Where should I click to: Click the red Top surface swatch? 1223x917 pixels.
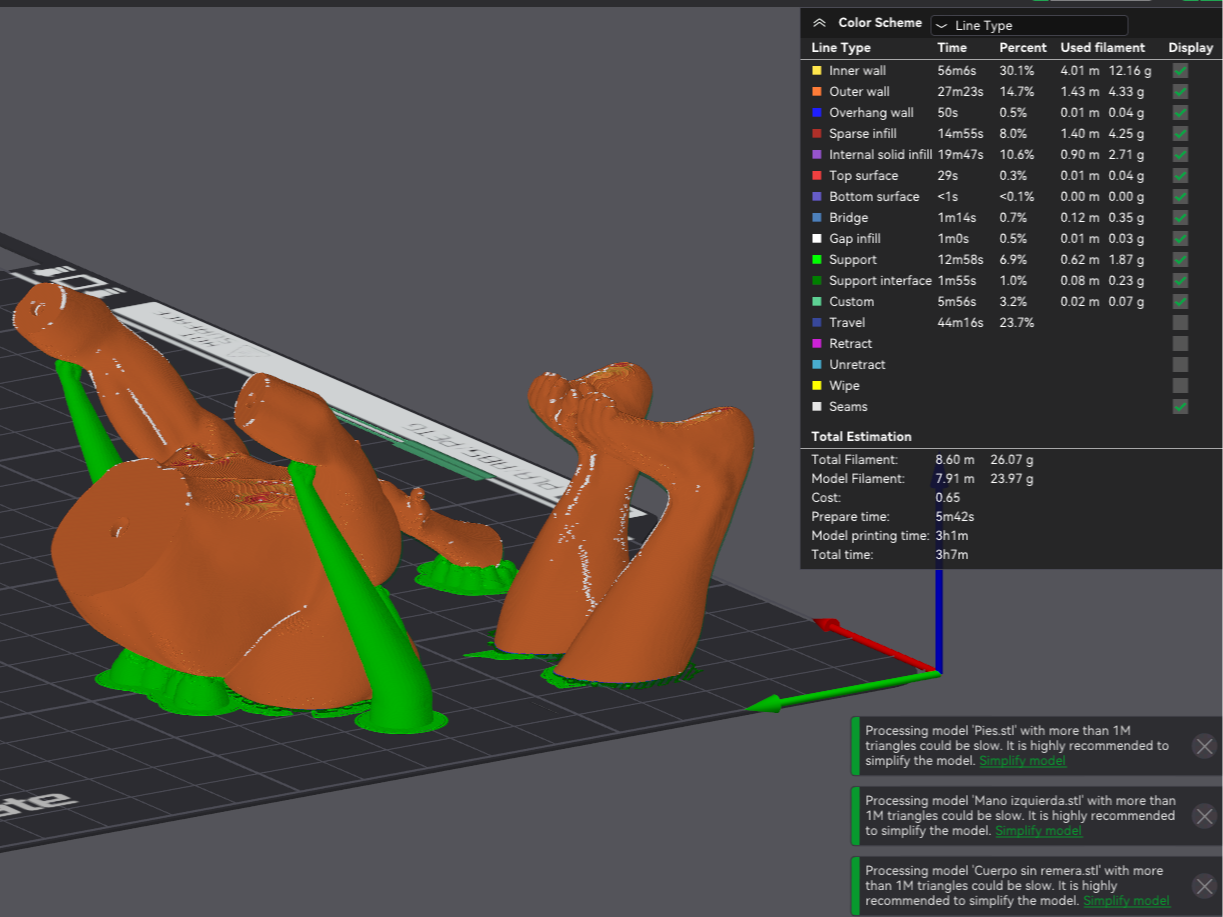817,175
